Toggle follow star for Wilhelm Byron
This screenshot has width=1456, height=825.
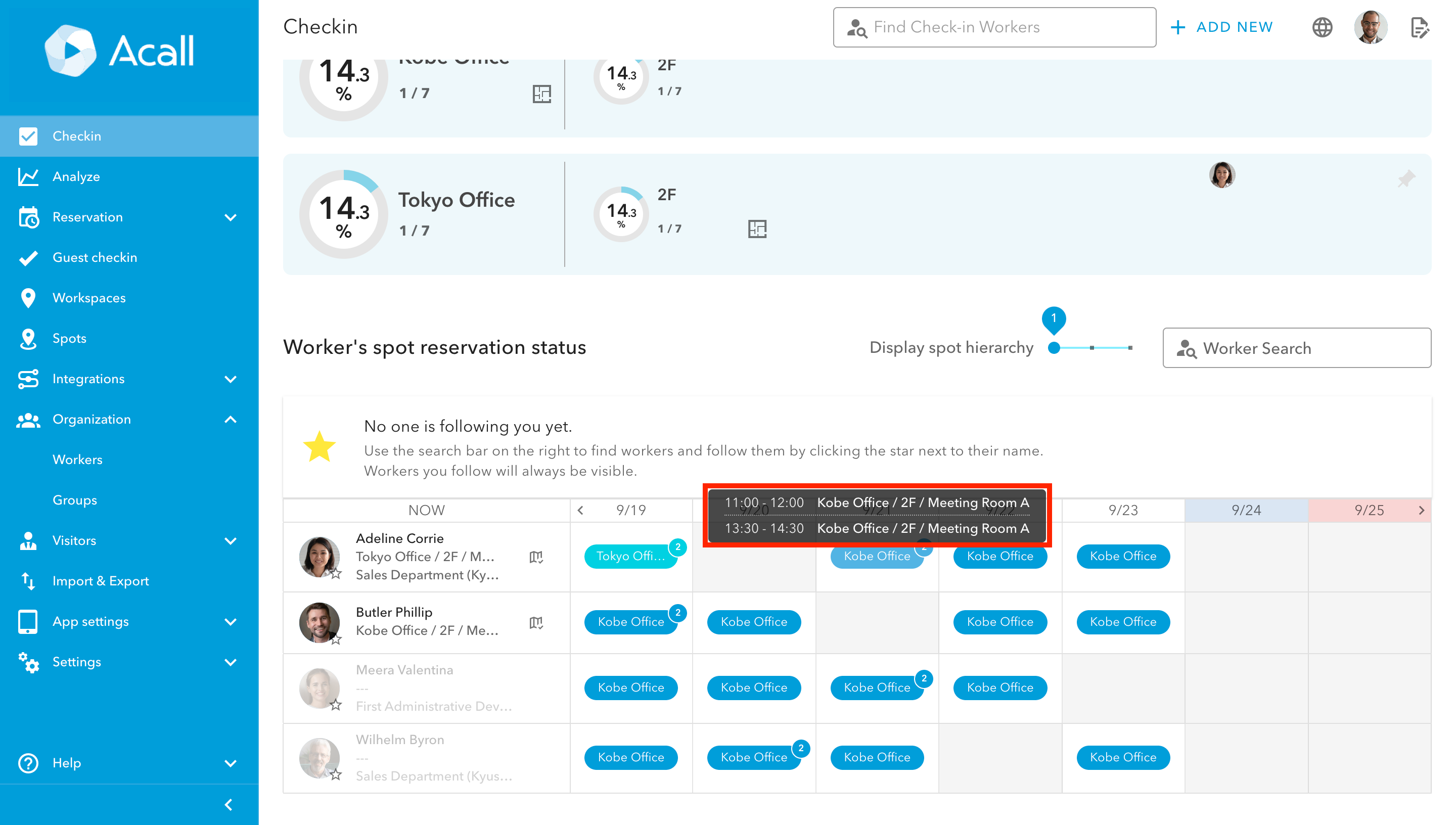pos(336,774)
